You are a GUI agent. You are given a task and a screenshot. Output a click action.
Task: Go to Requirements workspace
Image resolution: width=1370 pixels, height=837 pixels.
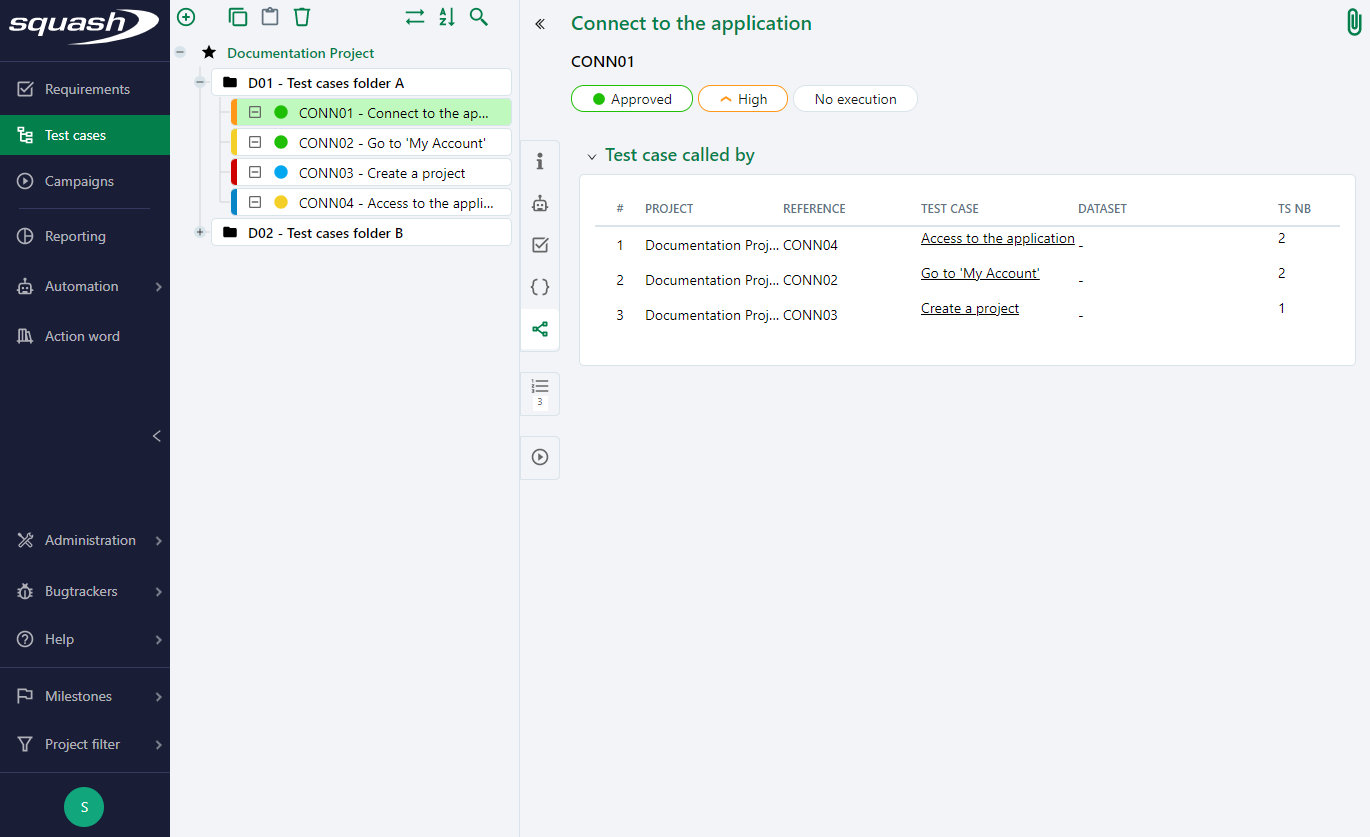click(87, 89)
